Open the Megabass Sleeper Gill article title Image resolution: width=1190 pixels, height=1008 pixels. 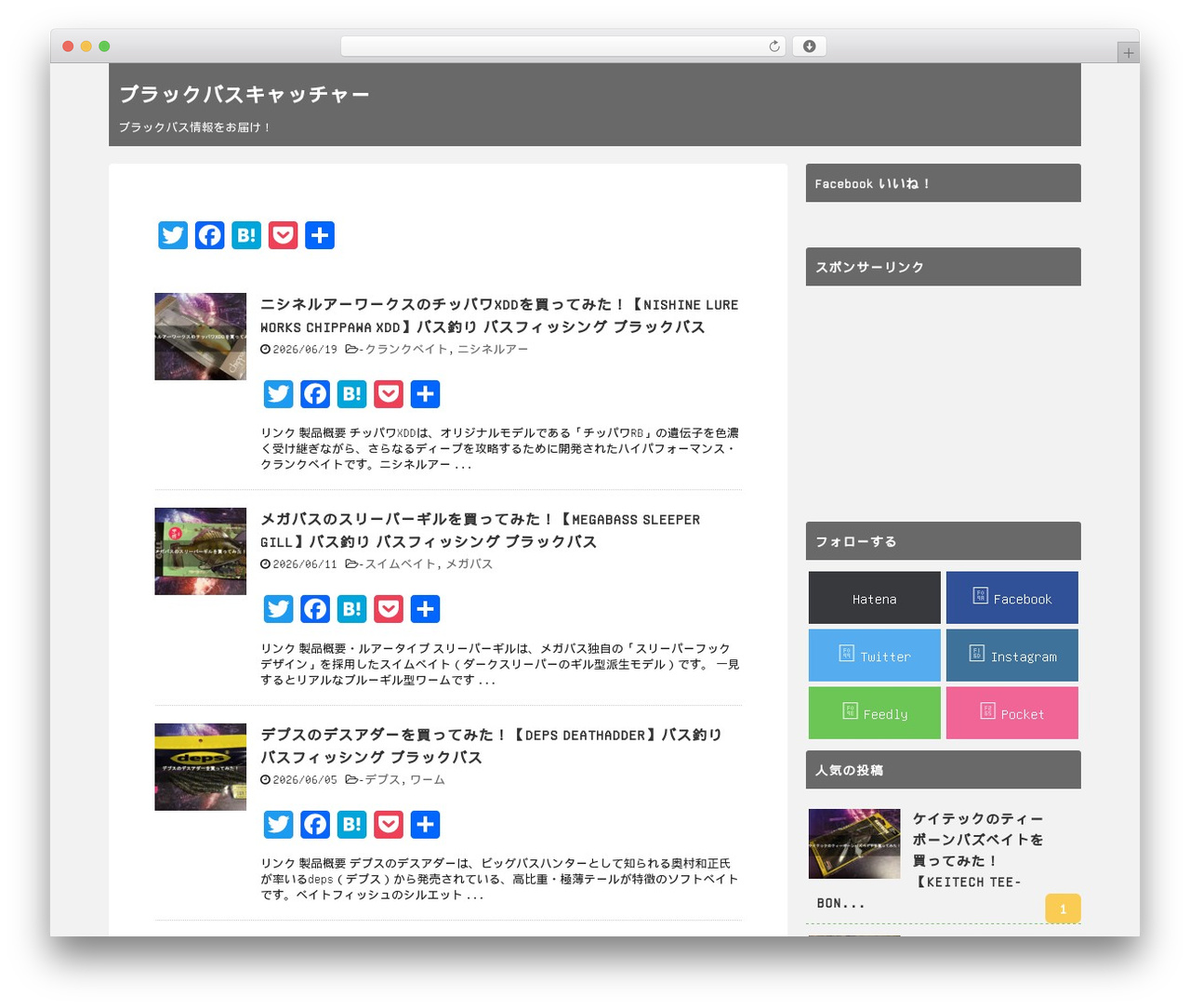click(x=481, y=531)
